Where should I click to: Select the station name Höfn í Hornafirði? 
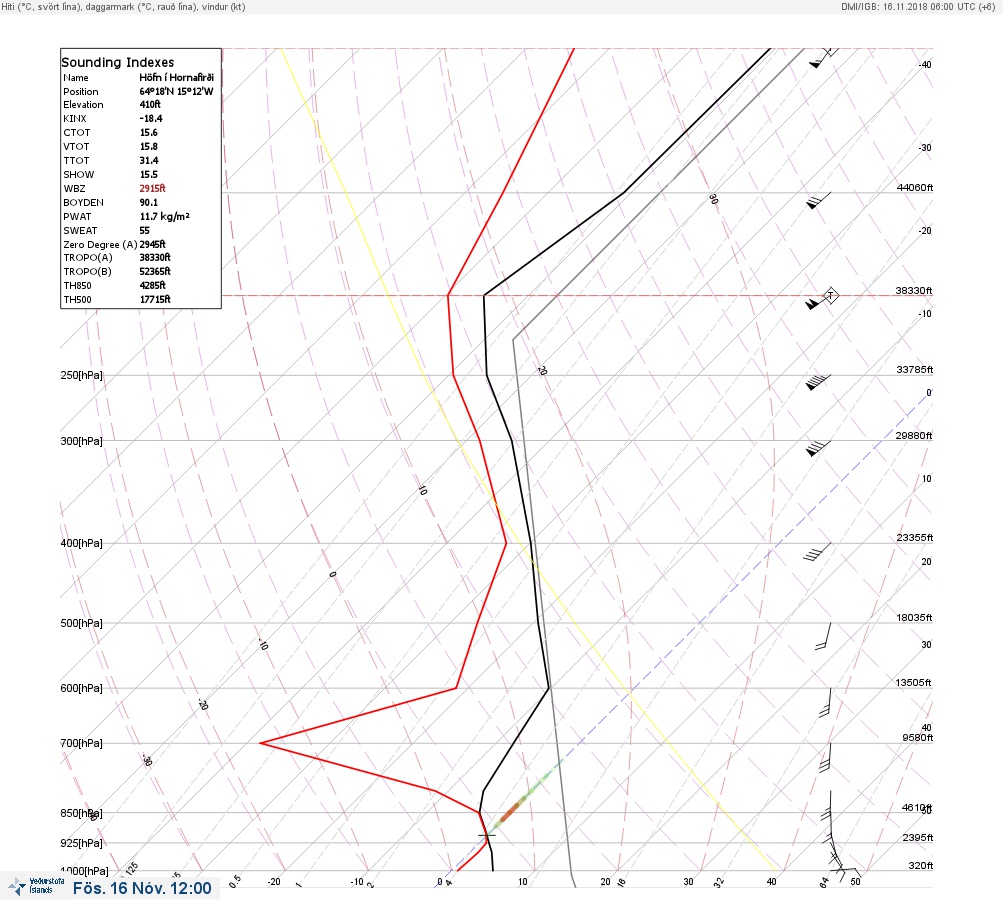[177, 77]
